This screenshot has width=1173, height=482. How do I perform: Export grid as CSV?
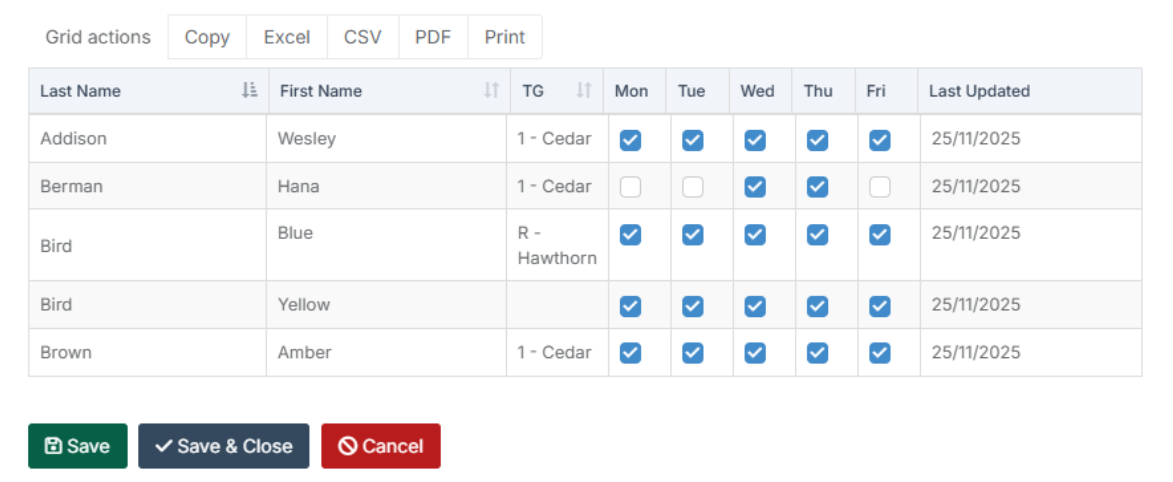tap(362, 37)
